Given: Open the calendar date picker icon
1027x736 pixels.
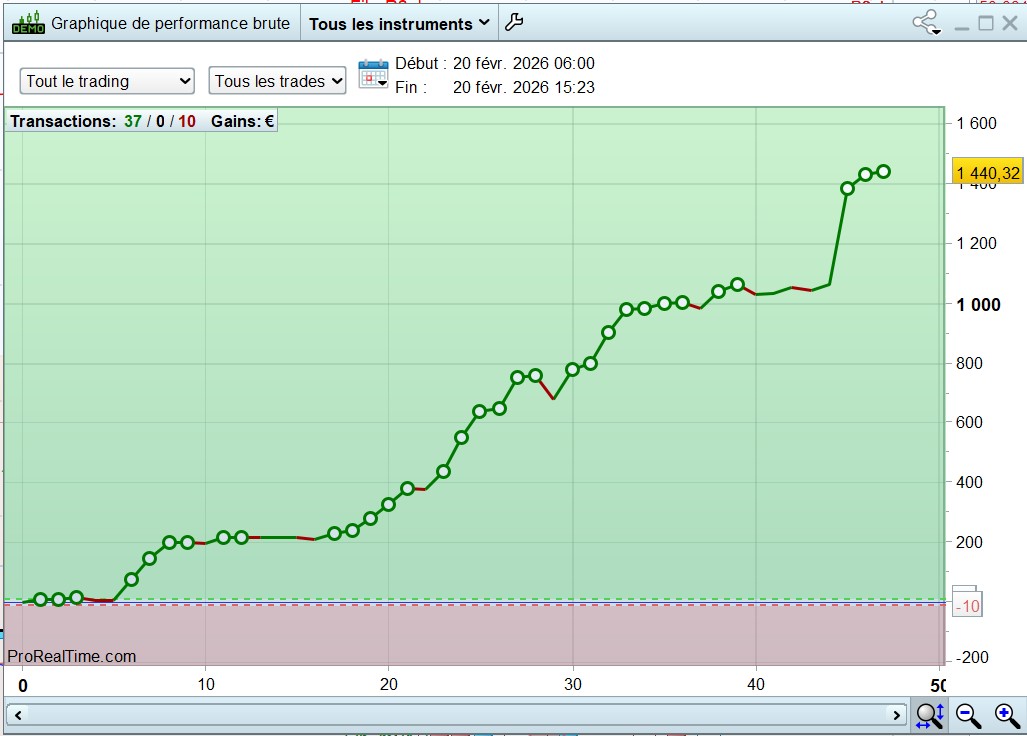Looking at the screenshot, I should [373, 74].
